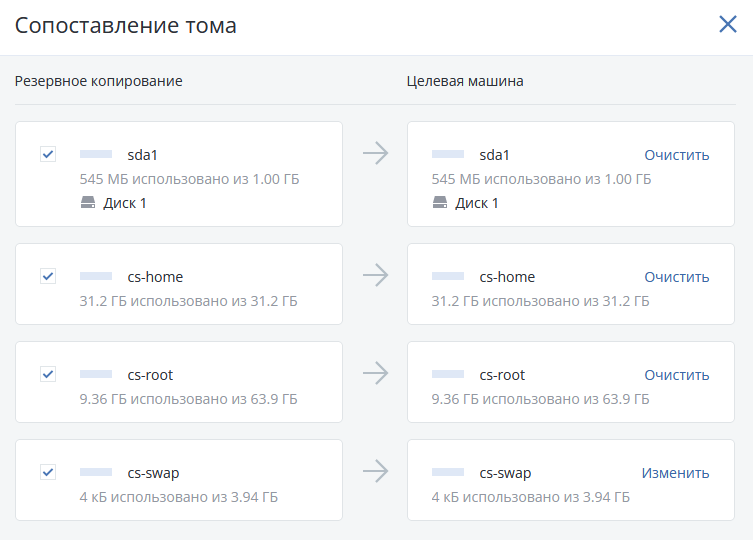Click the mapping arrow for cs-root

[375, 373]
